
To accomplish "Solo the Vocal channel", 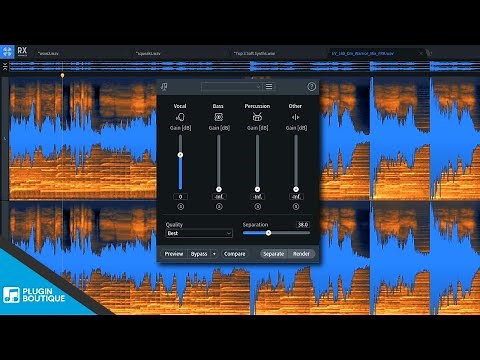I will coord(180,207).
